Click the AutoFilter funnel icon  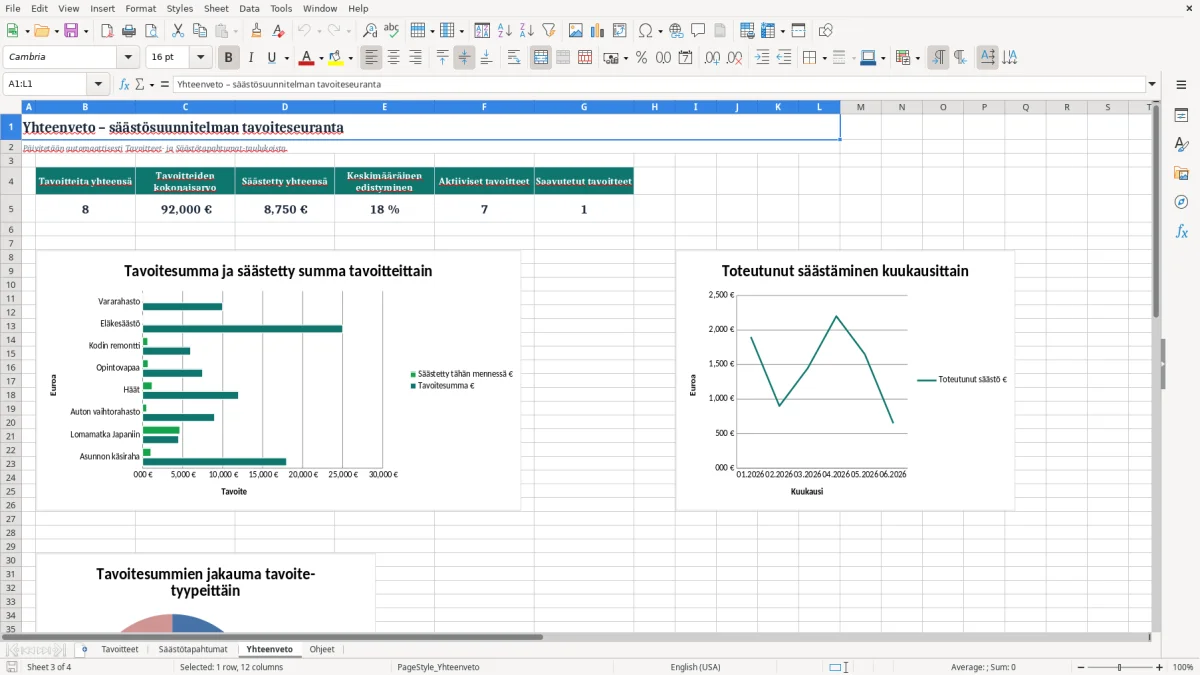(x=549, y=31)
